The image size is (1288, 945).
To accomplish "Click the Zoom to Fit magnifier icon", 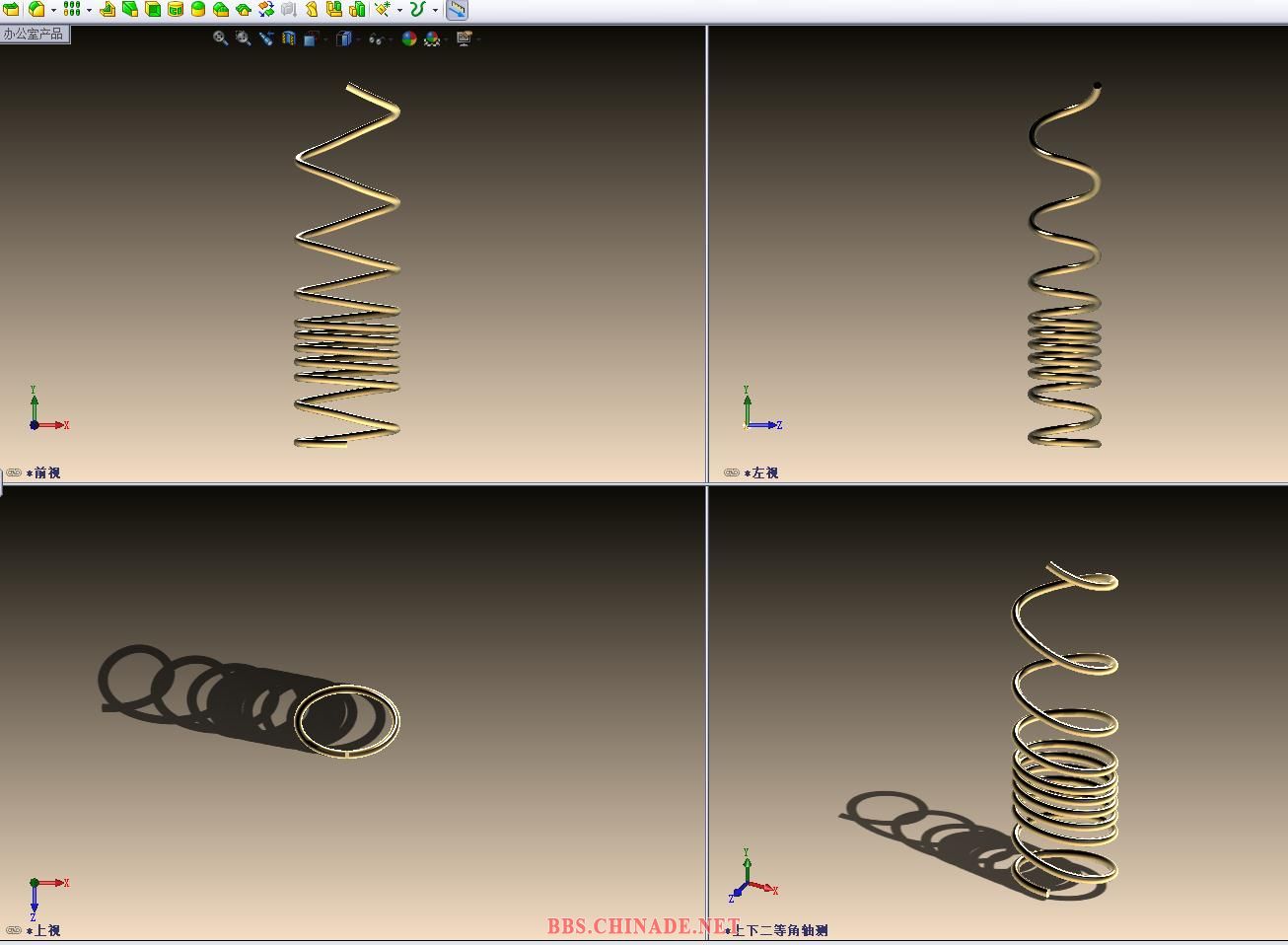I will [x=220, y=38].
